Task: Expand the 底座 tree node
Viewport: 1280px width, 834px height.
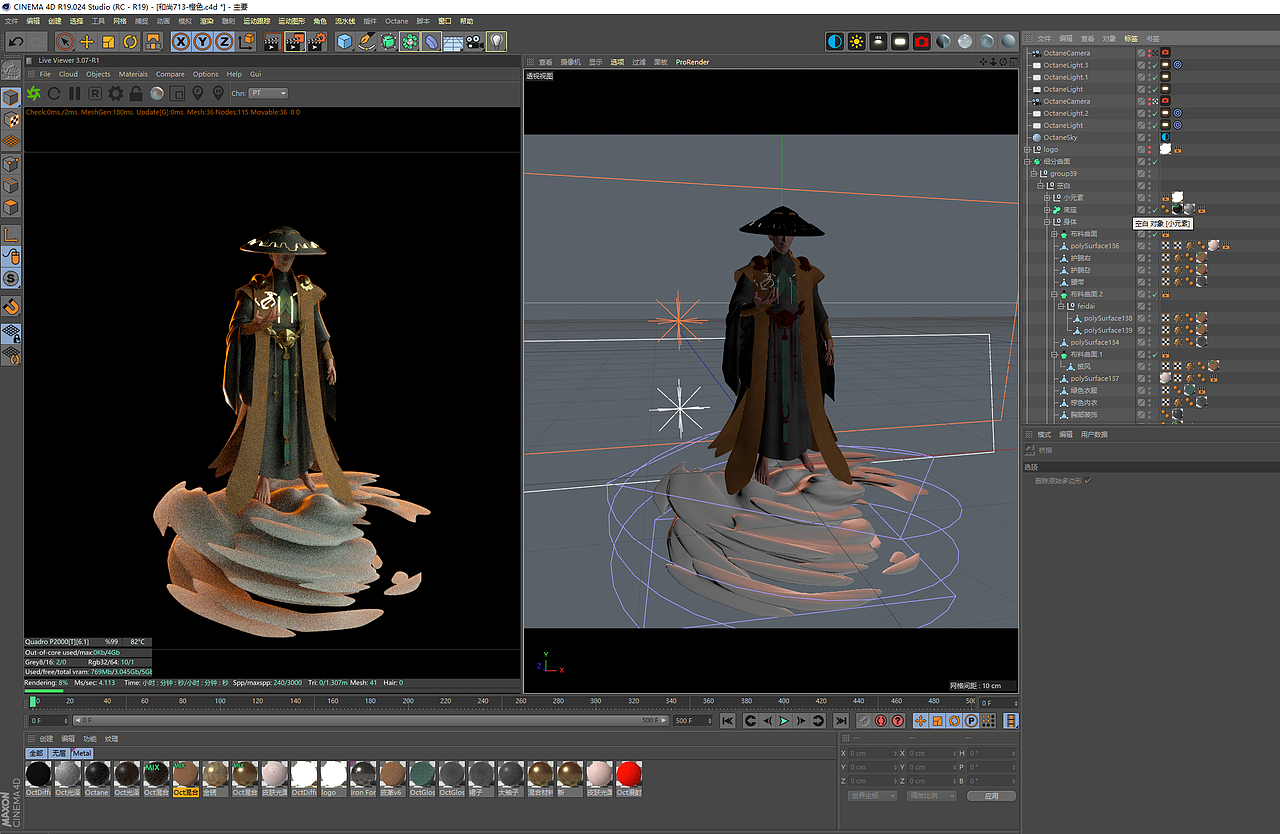Action: 1047,209
